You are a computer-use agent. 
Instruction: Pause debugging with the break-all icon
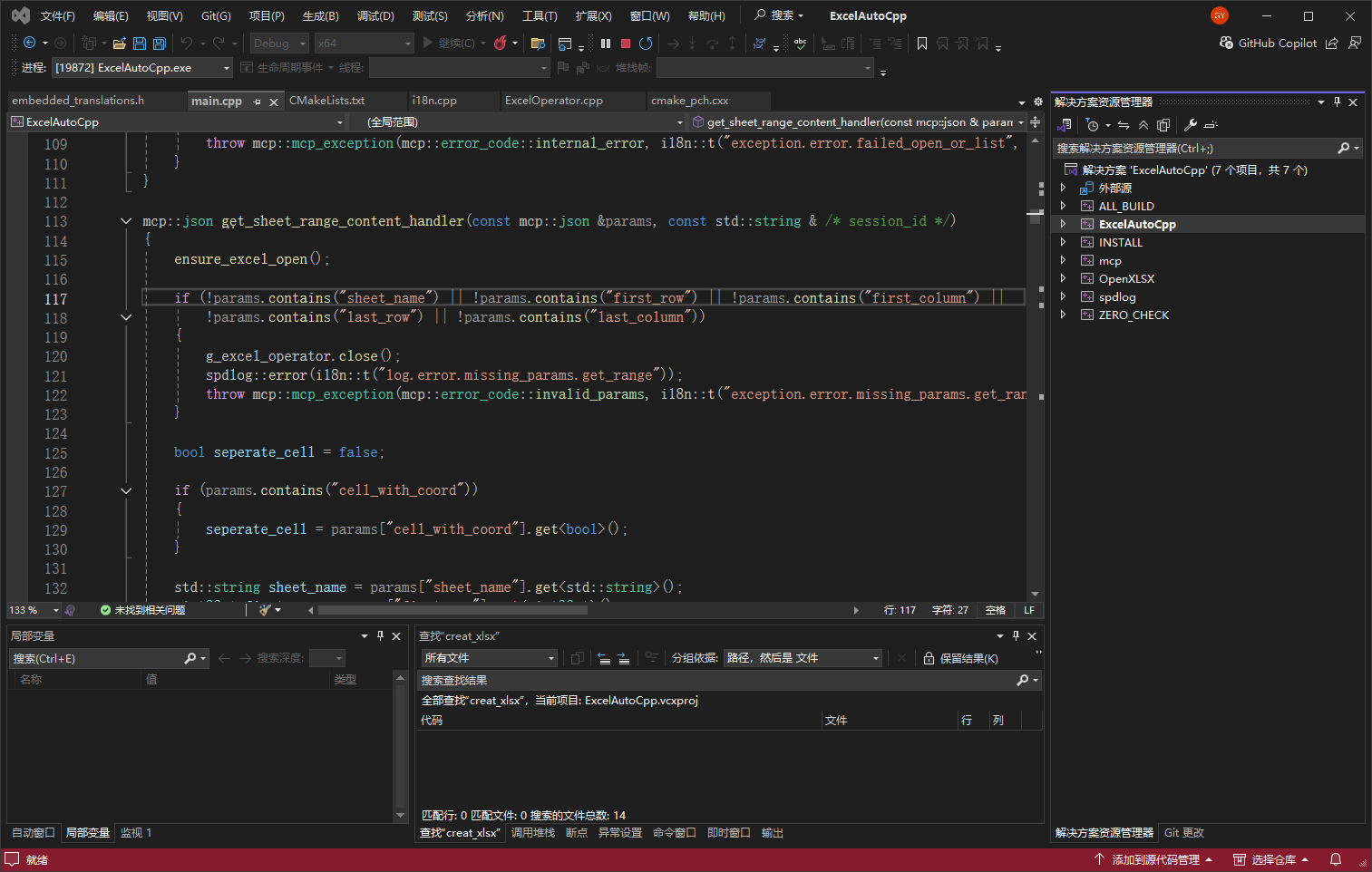pyautogui.click(x=606, y=43)
